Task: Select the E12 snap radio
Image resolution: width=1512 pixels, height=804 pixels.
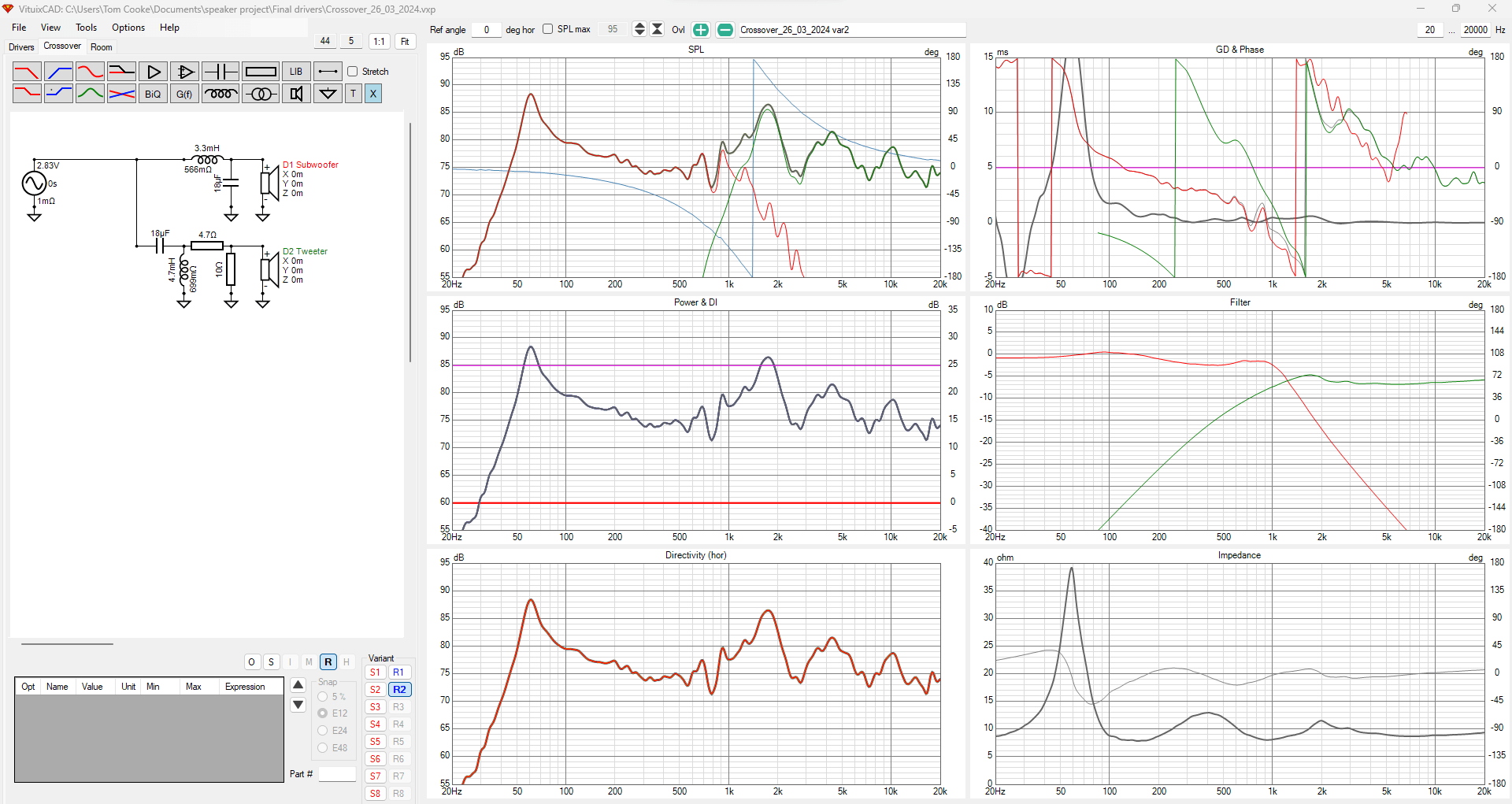Action: coord(323,713)
